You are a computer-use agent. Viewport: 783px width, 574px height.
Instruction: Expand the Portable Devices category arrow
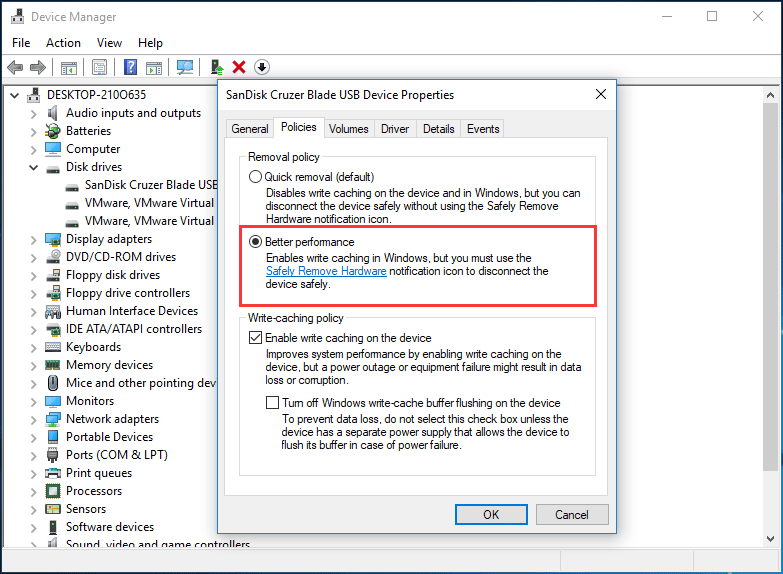coord(33,438)
